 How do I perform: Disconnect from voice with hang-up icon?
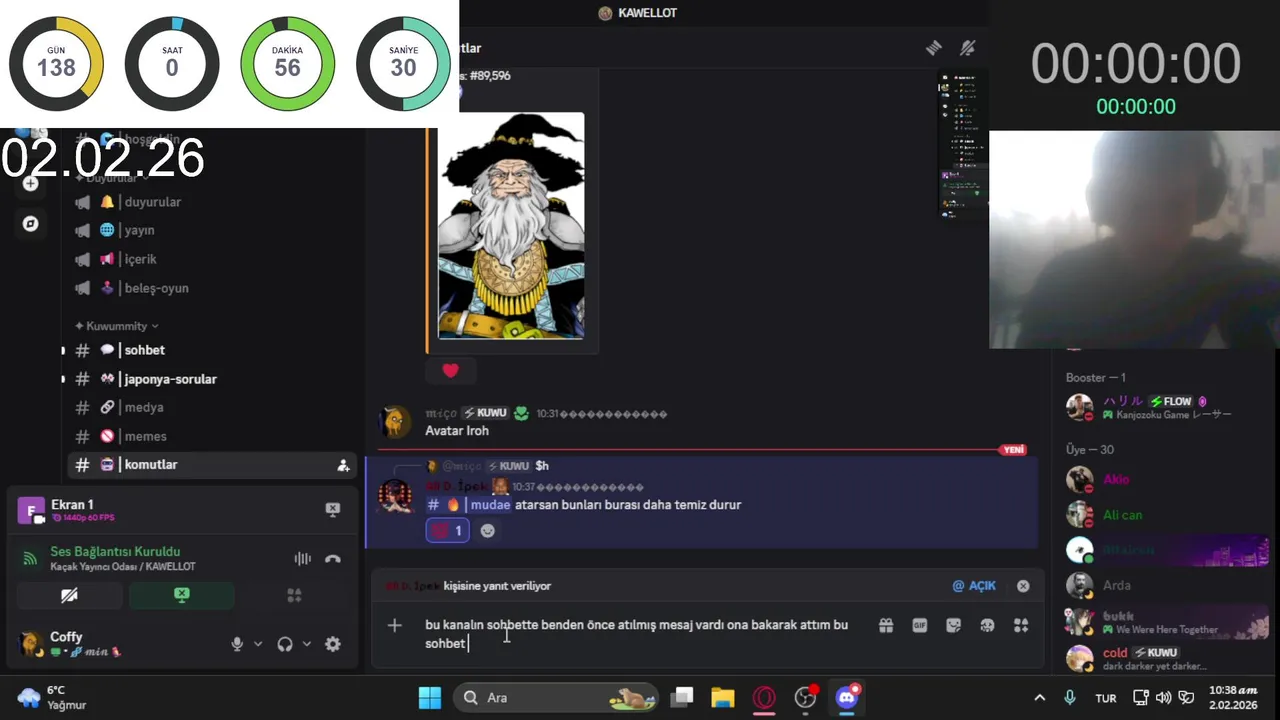(333, 559)
